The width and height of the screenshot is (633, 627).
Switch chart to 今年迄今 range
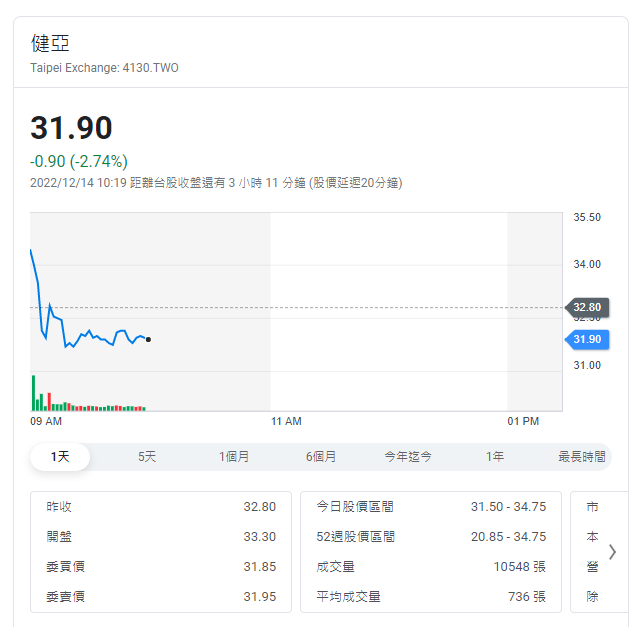pos(408,457)
